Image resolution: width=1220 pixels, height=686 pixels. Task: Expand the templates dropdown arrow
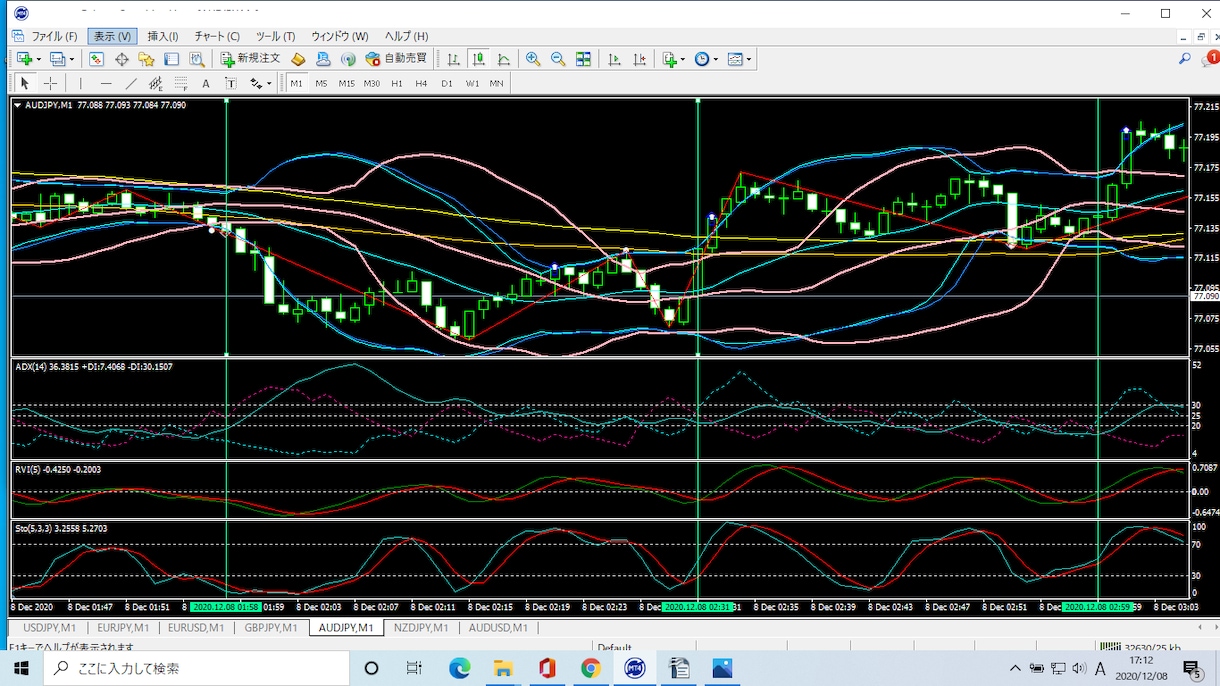click(749, 60)
